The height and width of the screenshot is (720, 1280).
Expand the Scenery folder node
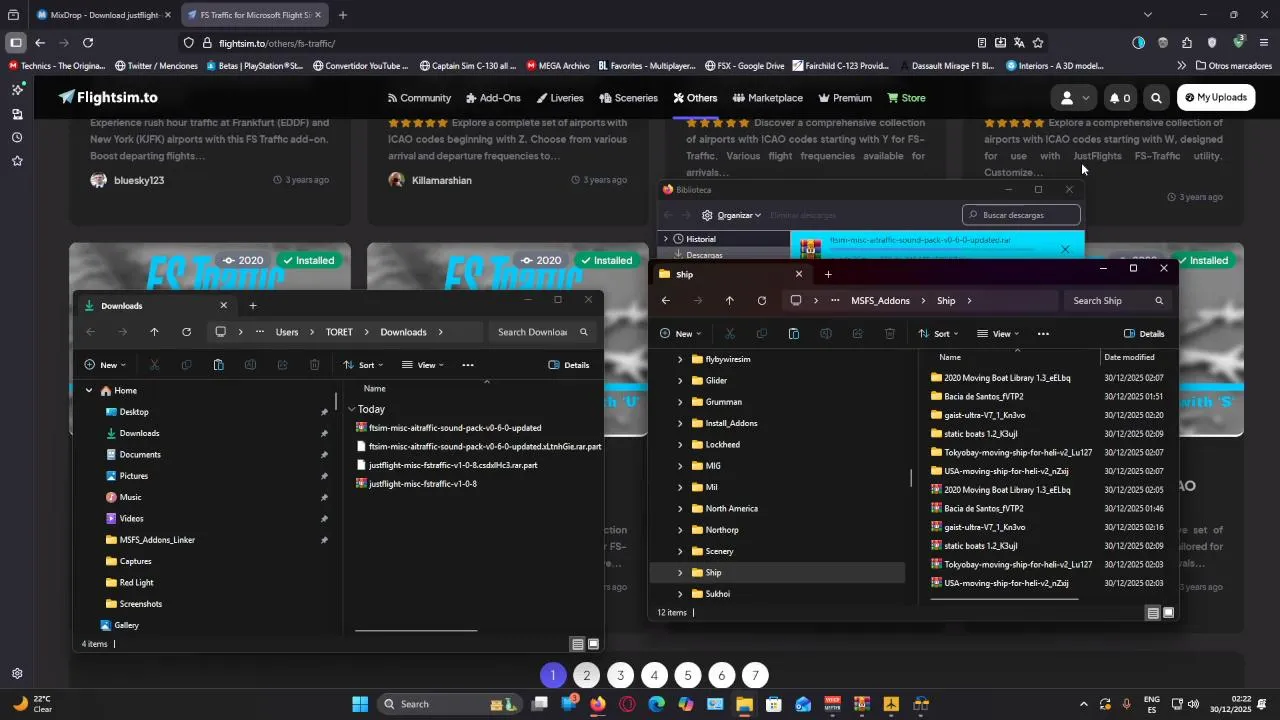coord(681,552)
